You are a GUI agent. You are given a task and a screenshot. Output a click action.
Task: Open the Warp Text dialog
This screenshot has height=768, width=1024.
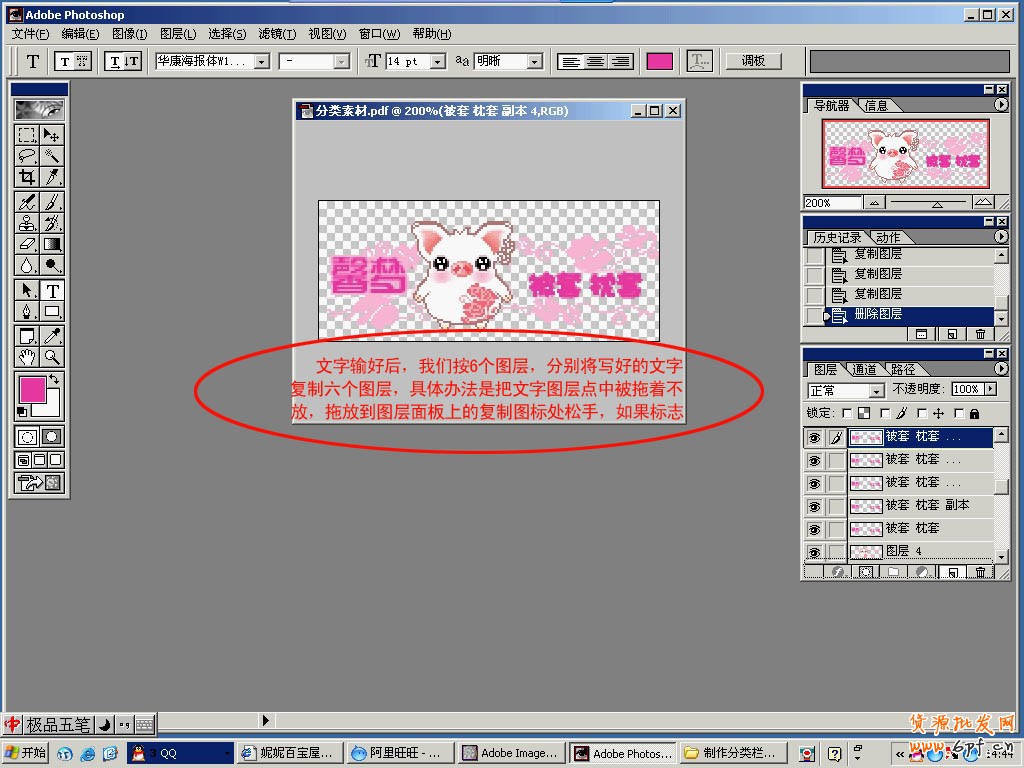(699, 61)
